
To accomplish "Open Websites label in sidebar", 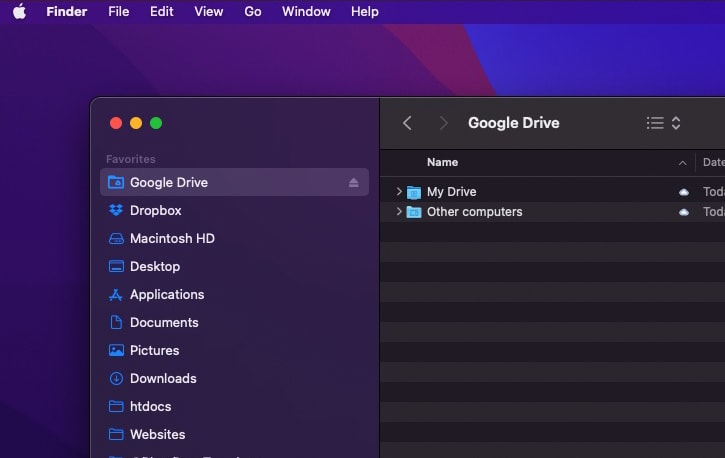I will pos(158,434).
